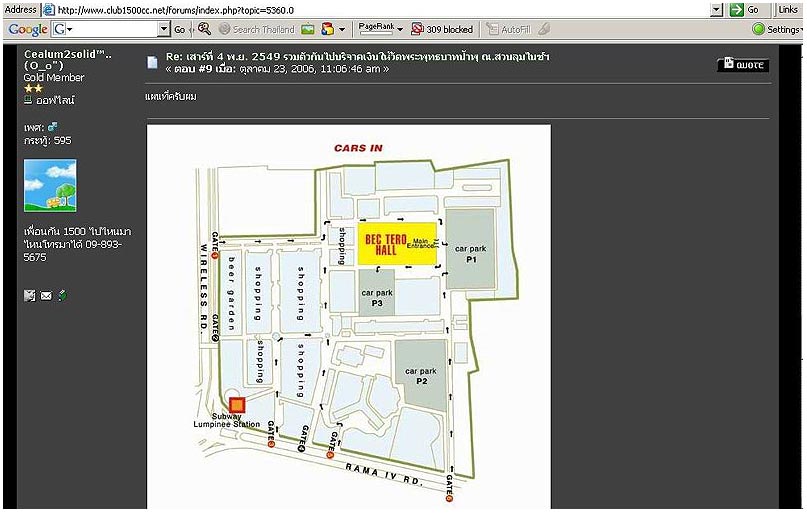Click the email envelope icon

click(46, 295)
